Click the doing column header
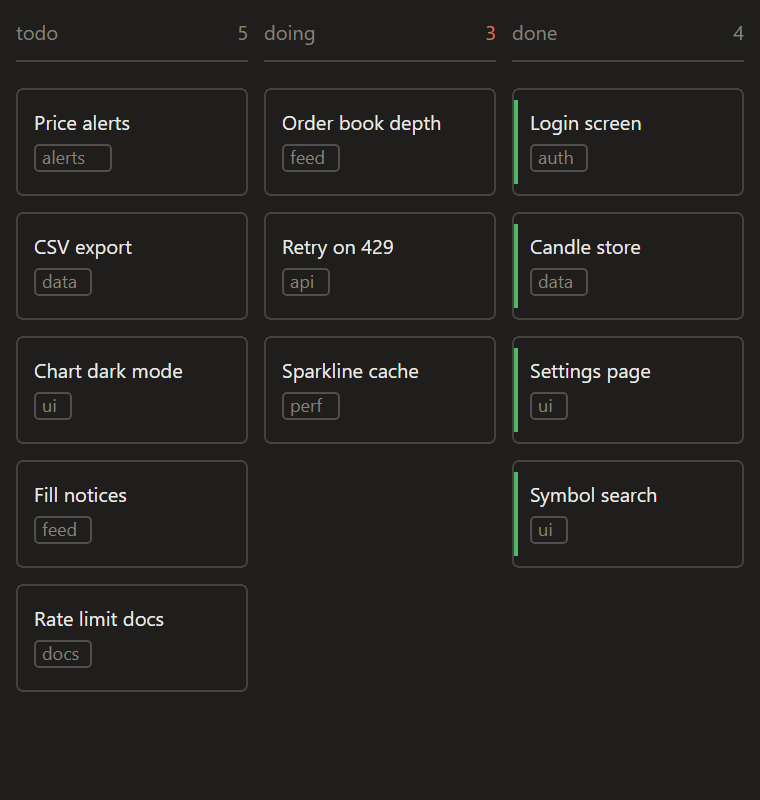This screenshot has height=800, width=760. (290, 34)
